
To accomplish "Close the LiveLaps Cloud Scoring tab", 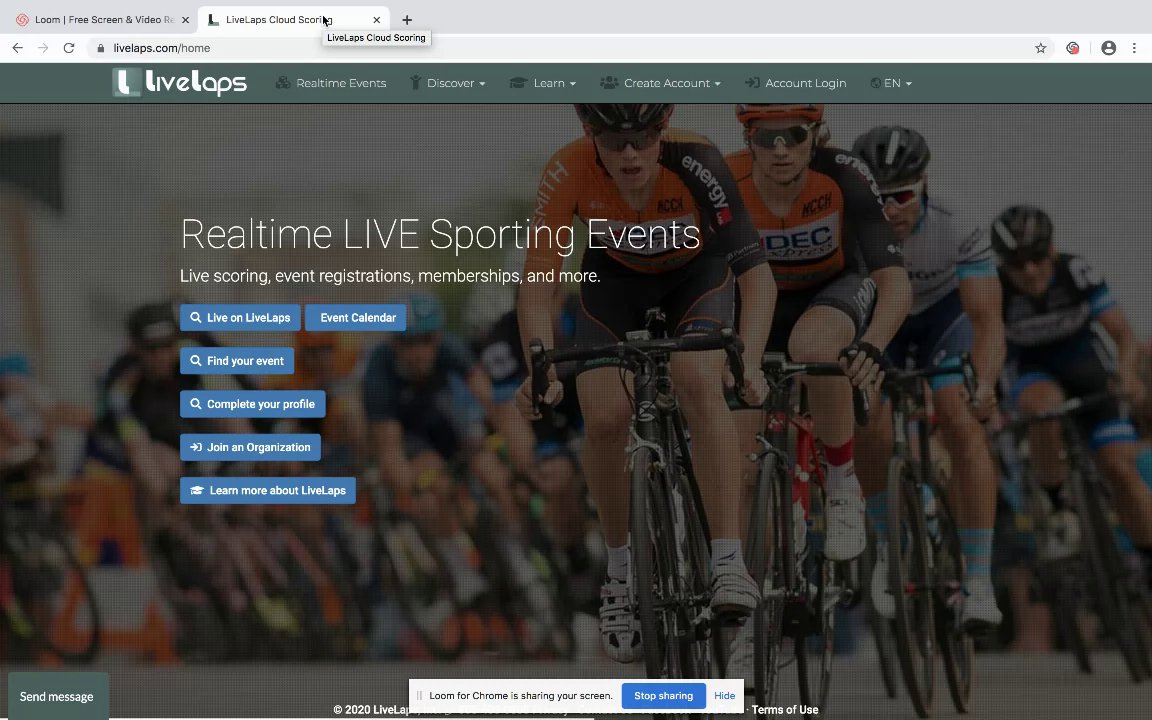I will 376,20.
